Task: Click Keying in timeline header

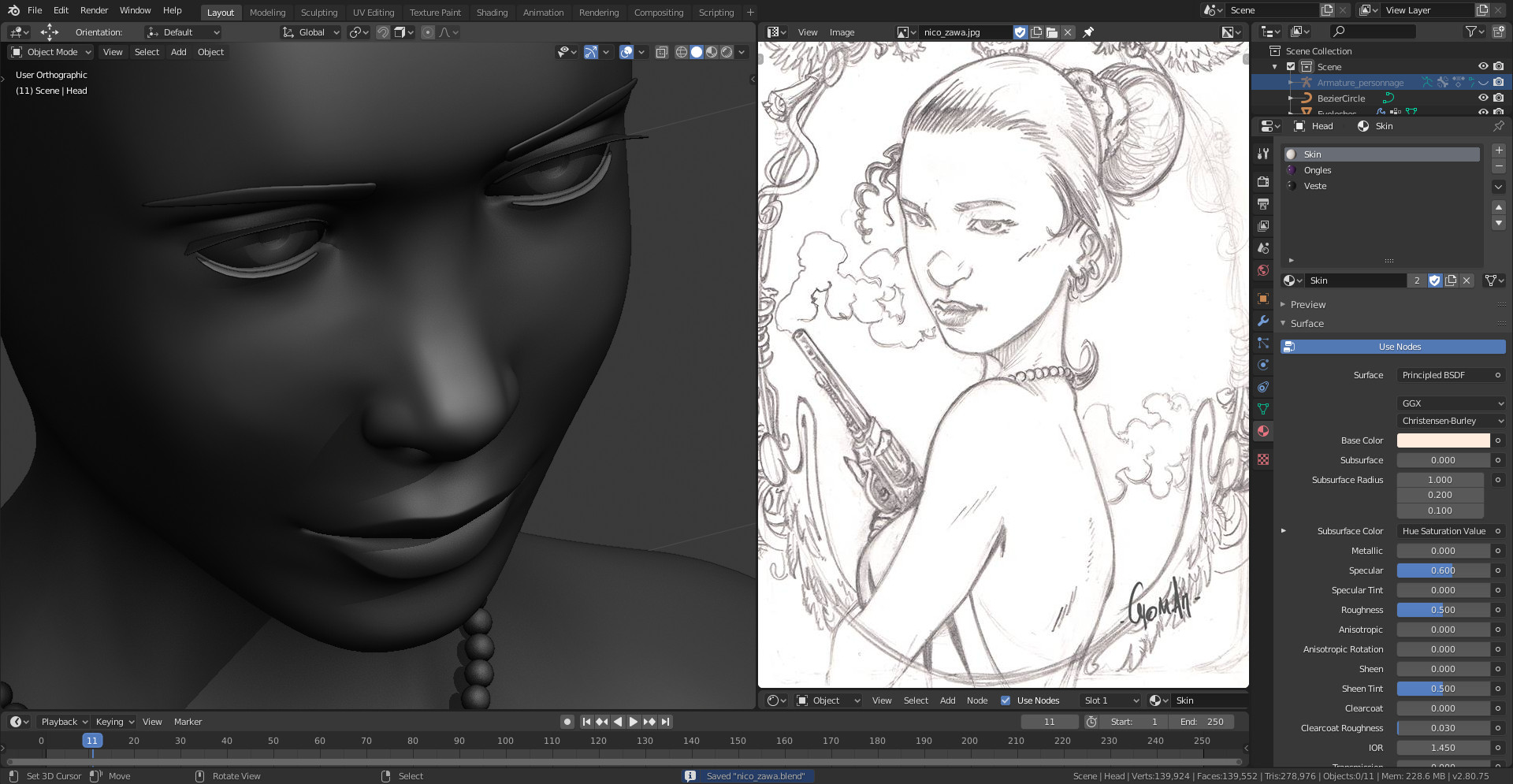Action: point(114,722)
